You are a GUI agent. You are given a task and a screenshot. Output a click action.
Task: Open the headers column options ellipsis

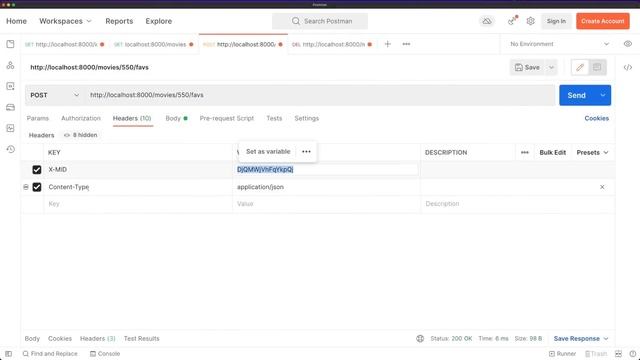524,153
